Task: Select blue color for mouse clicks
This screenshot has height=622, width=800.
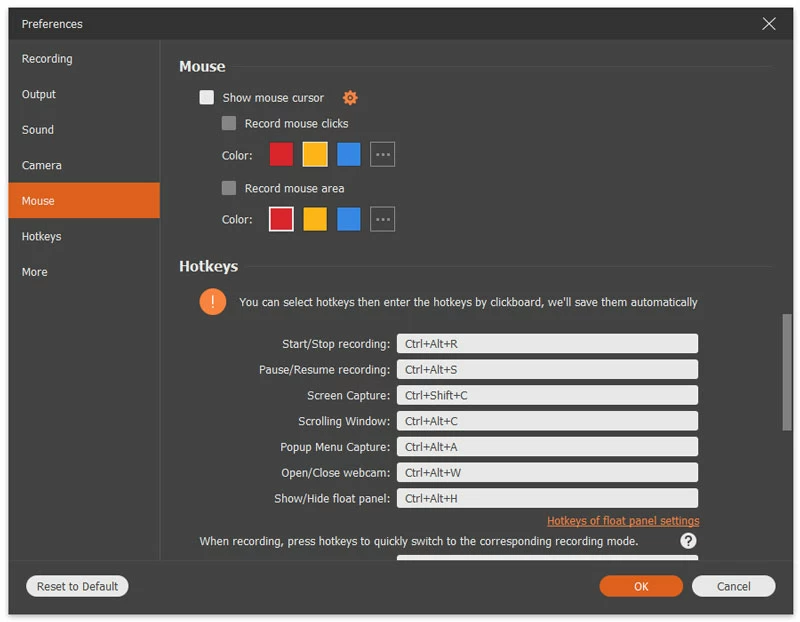Action: click(x=347, y=154)
